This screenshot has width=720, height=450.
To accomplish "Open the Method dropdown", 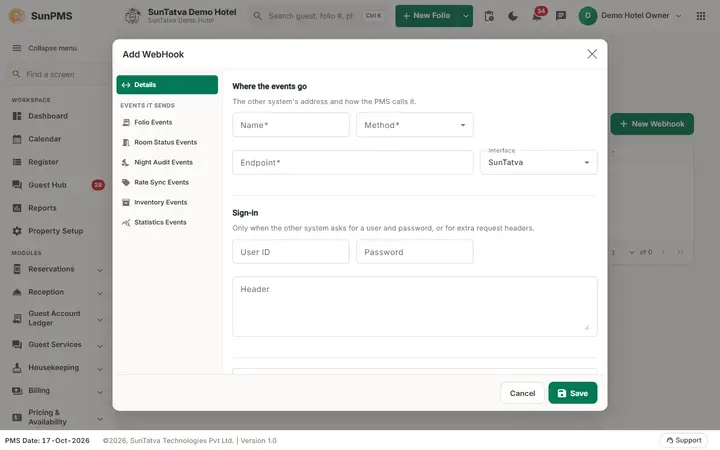I will [x=415, y=125].
